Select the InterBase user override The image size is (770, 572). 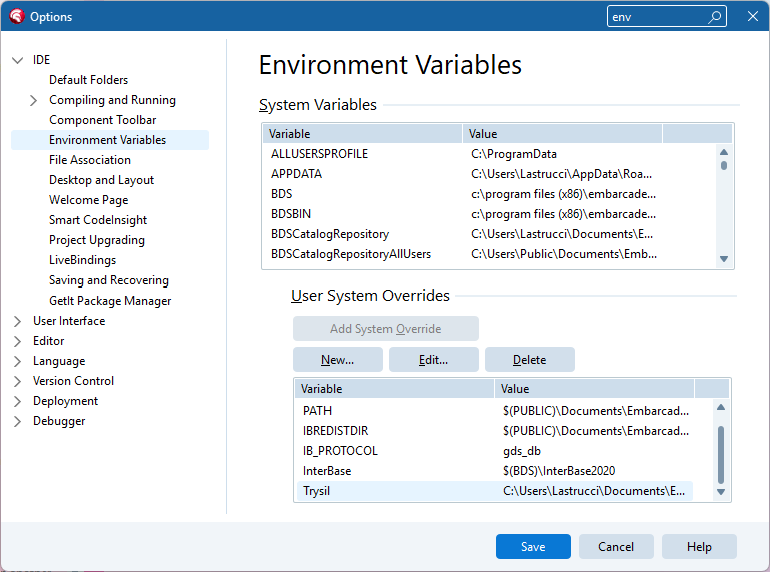(x=495, y=471)
